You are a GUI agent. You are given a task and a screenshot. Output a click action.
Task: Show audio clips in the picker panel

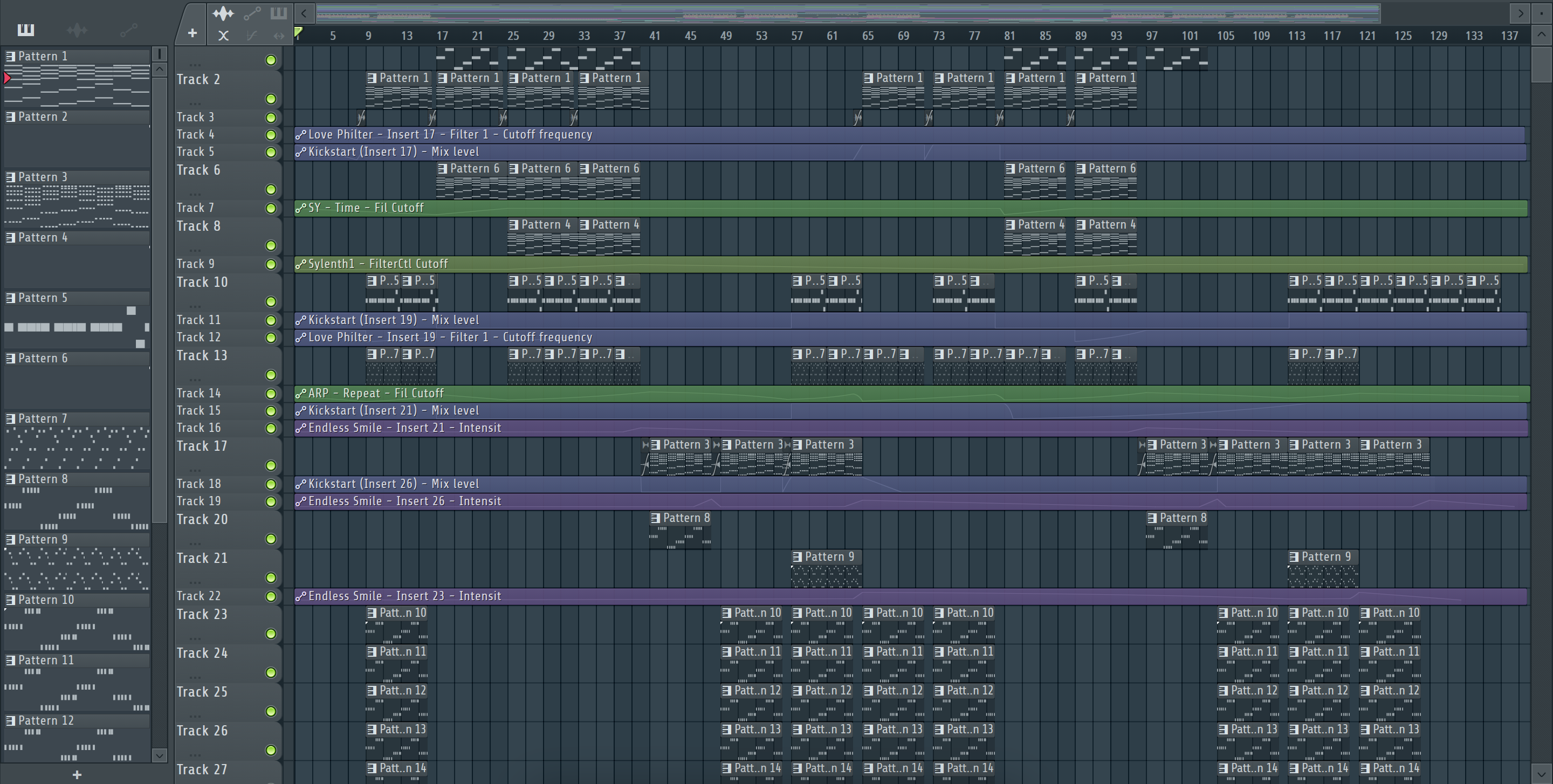click(x=77, y=30)
